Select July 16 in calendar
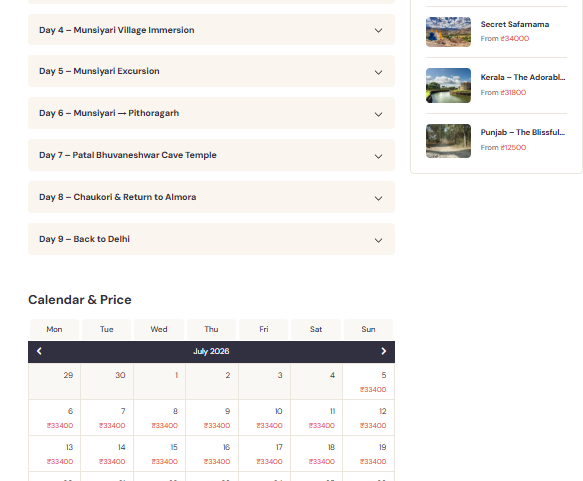This screenshot has width=583, height=481. (x=212, y=454)
